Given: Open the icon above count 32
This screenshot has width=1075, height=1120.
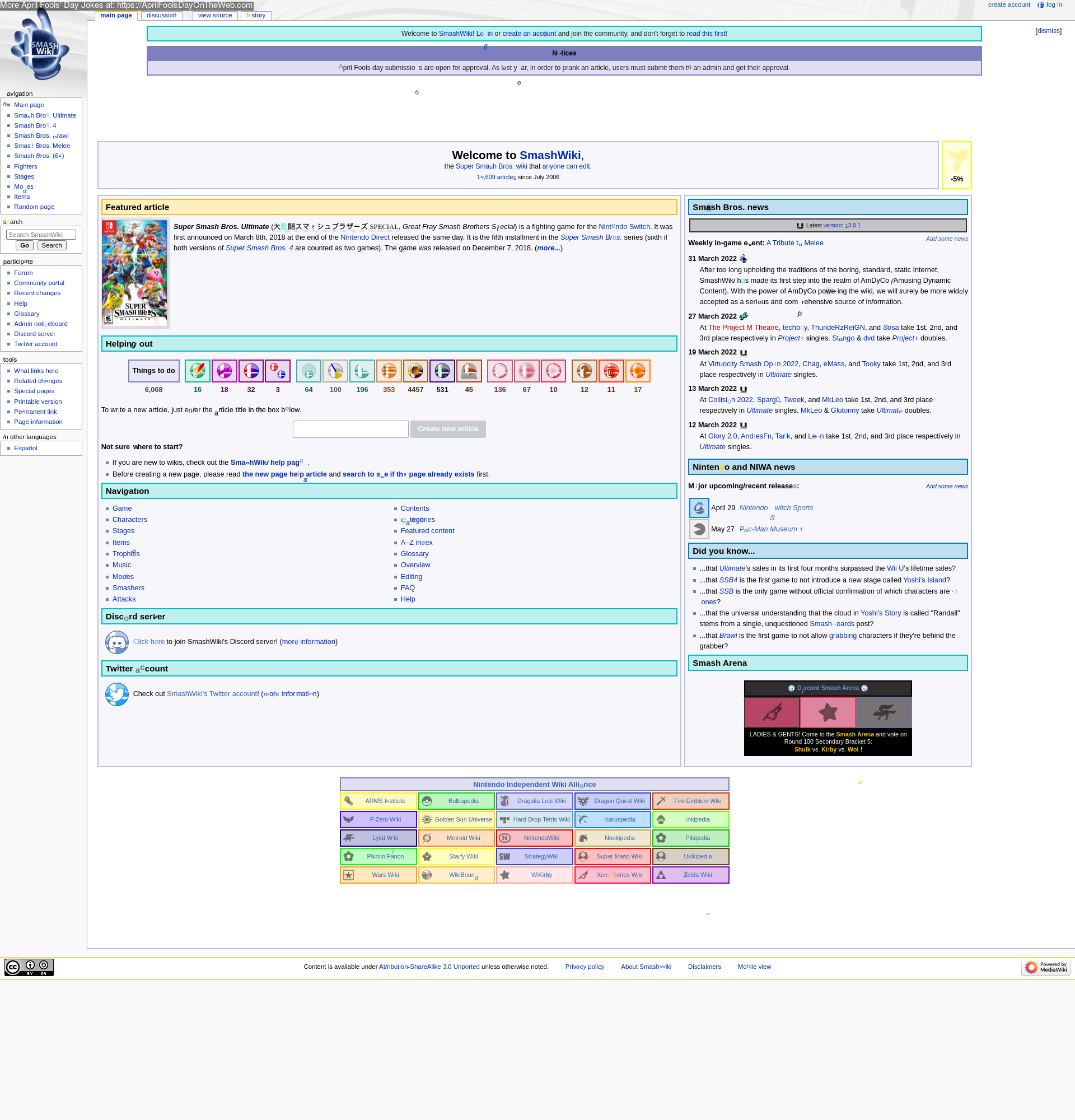Looking at the screenshot, I should pos(251,371).
